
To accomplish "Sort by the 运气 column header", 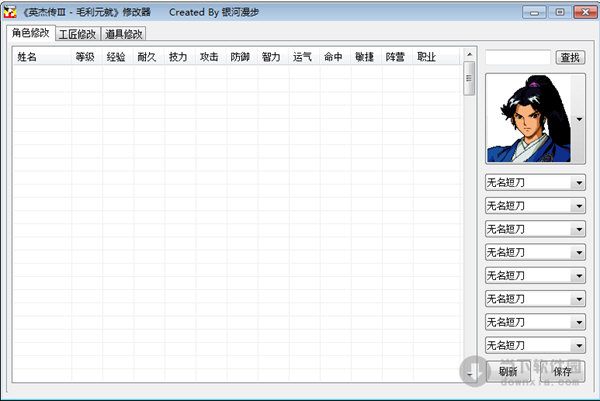I will pyautogui.click(x=304, y=57).
